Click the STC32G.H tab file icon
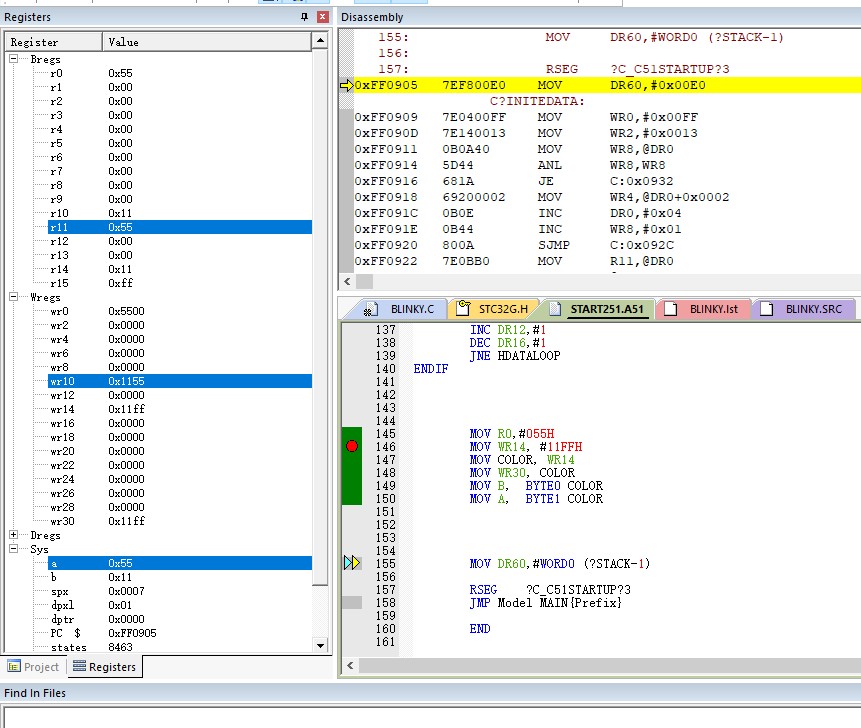861x728 pixels. (x=463, y=309)
